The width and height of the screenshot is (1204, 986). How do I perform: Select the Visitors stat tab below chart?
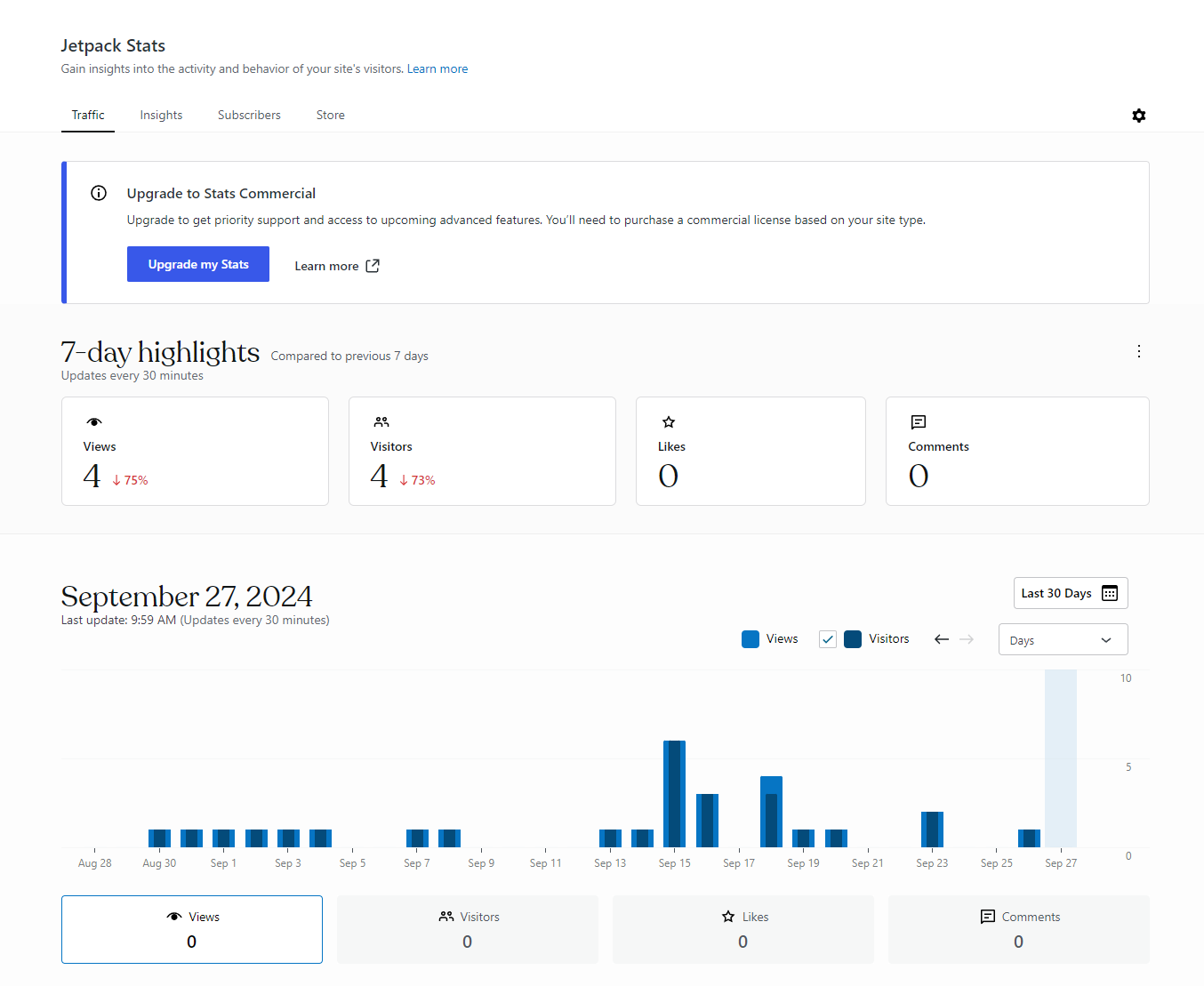468,929
